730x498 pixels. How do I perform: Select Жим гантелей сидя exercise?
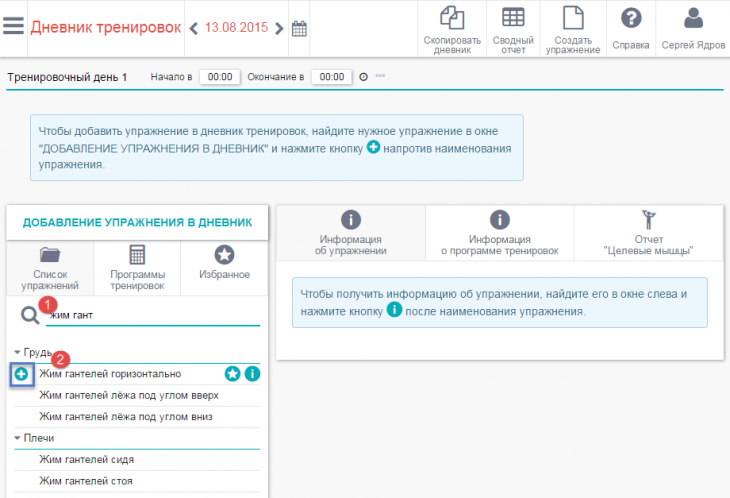87,459
